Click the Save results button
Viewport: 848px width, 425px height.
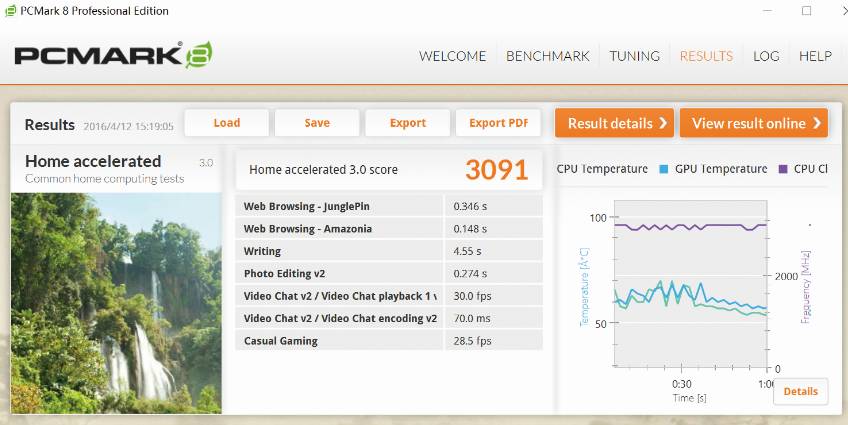317,123
